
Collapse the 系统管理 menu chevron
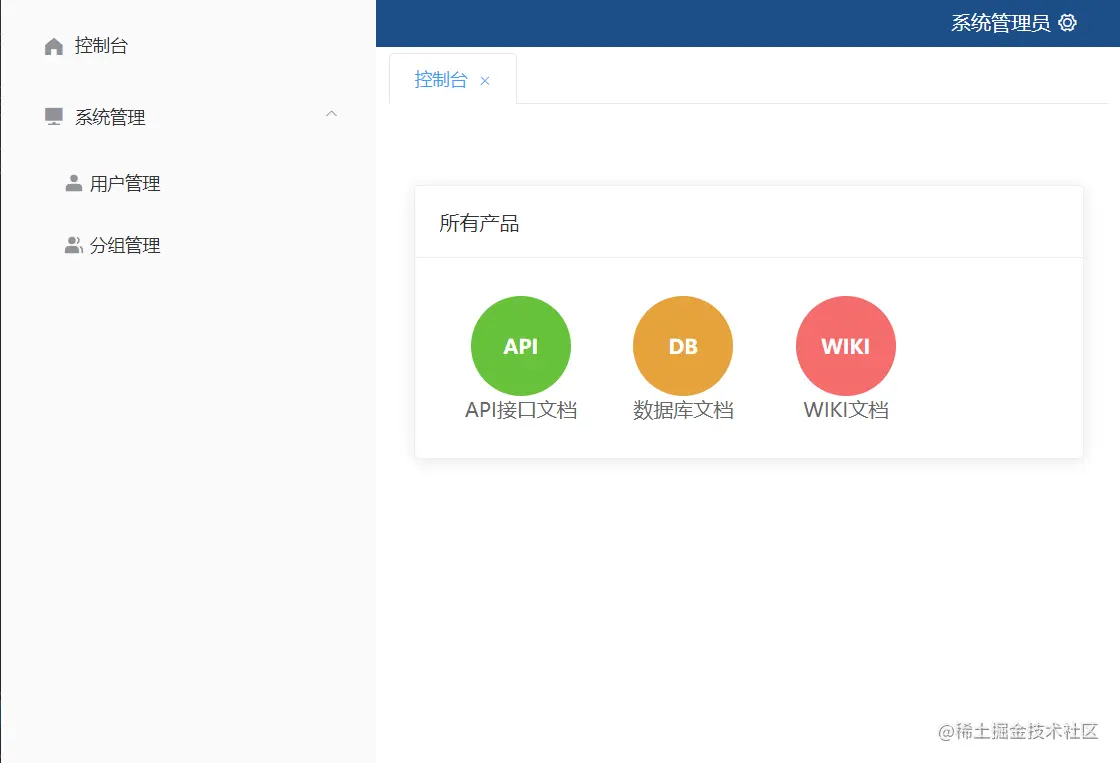click(331, 114)
